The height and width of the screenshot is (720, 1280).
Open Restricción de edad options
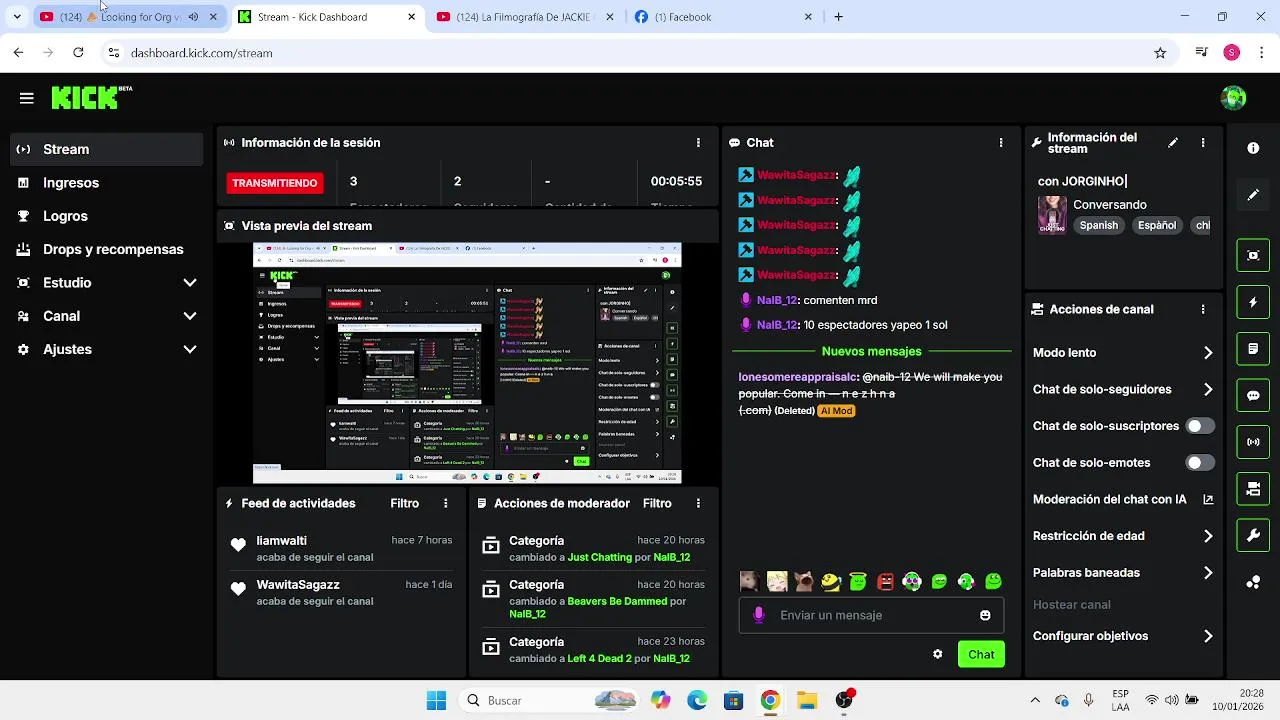pyautogui.click(x=1123, y=536)
